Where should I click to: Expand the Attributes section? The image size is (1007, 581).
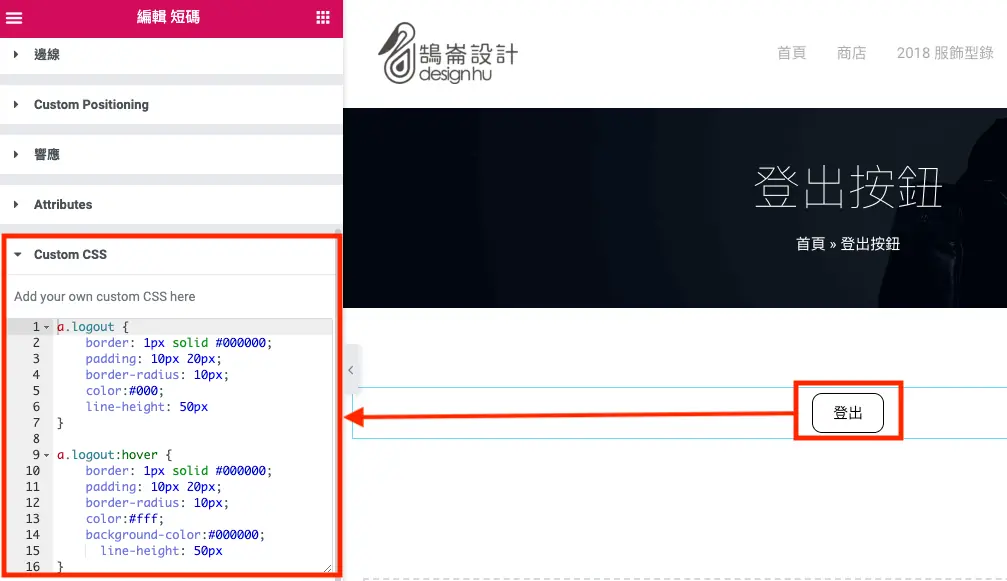coord(171,205)
